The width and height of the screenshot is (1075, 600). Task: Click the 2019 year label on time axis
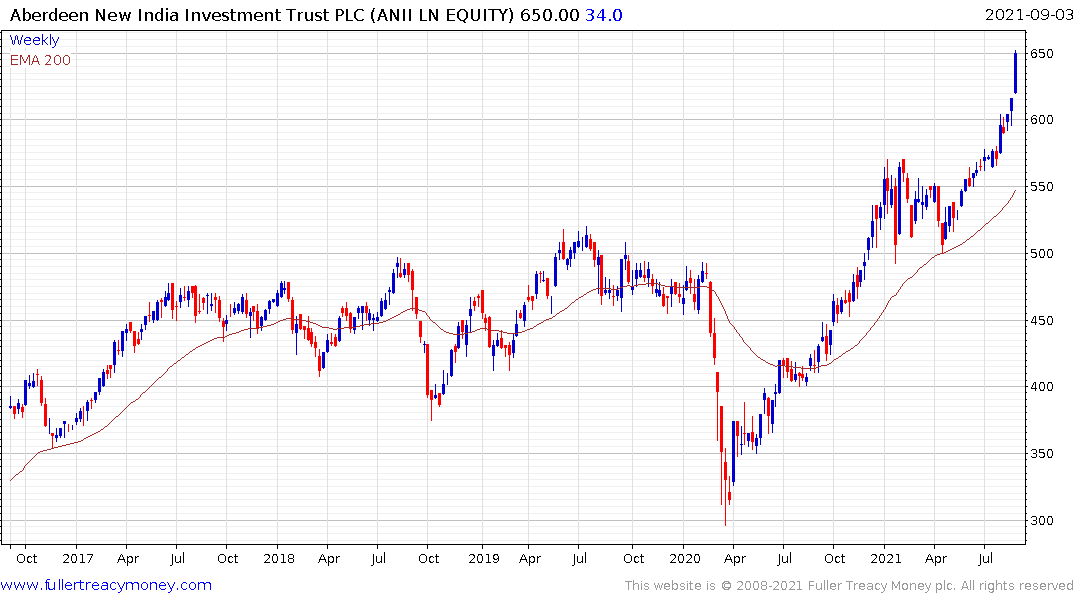click(x=484, y=558)
